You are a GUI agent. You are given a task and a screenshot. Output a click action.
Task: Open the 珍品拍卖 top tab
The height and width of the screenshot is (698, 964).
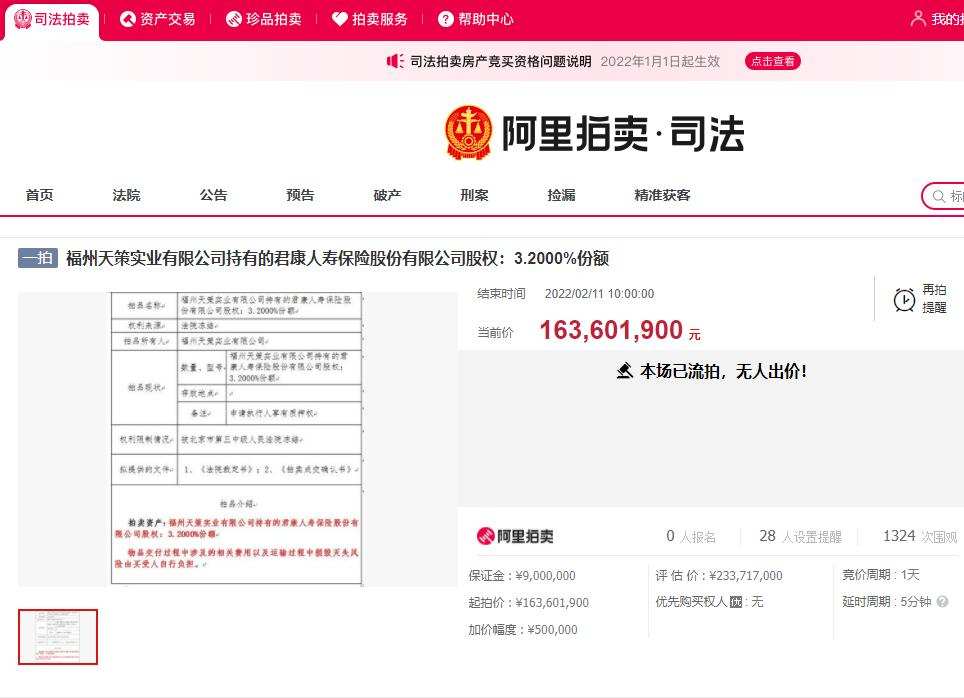264,20
